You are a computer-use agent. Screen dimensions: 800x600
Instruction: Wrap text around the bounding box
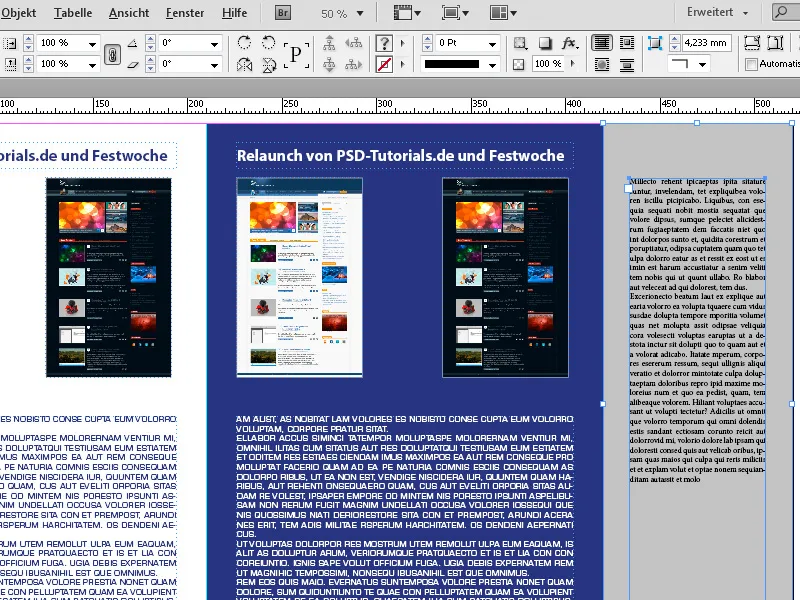pyautogui.click(x=627, y=43)
